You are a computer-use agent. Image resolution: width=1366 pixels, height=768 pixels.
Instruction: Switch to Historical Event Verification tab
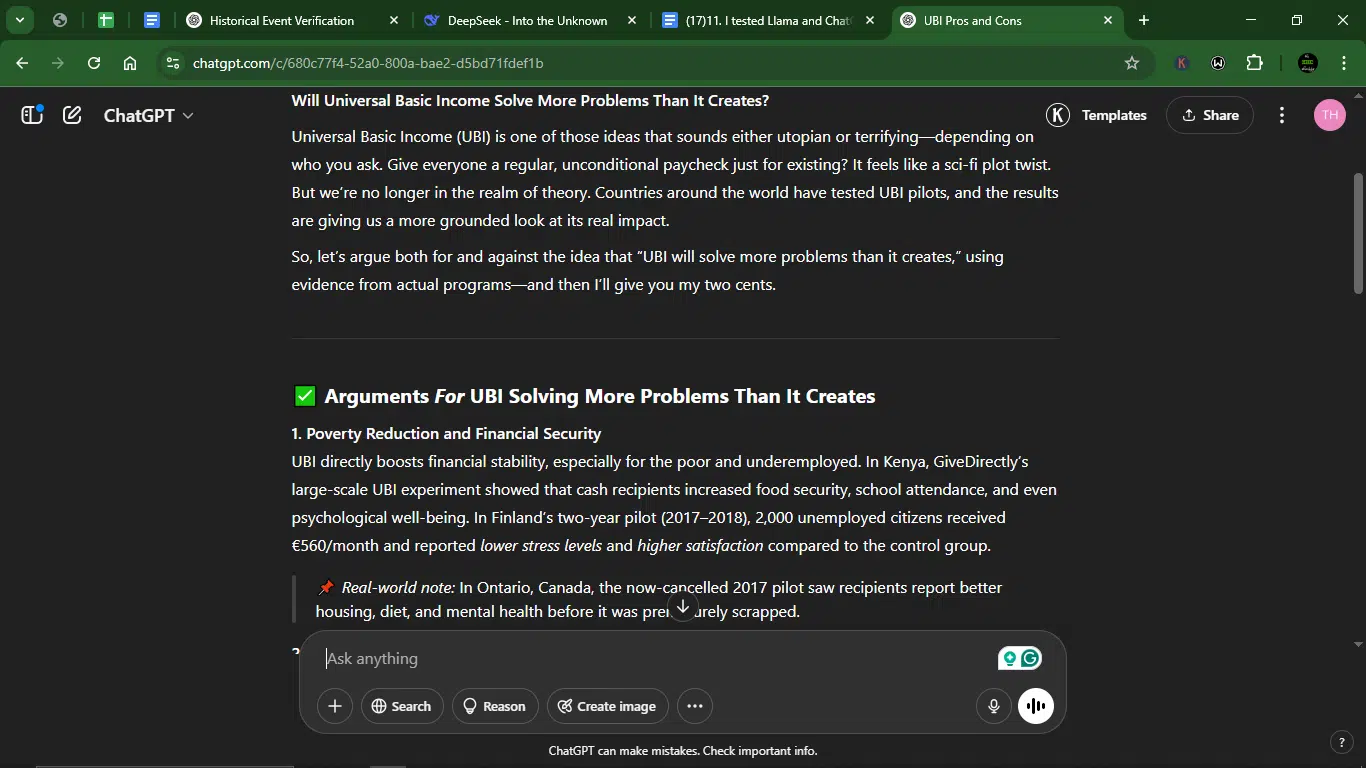281,20
